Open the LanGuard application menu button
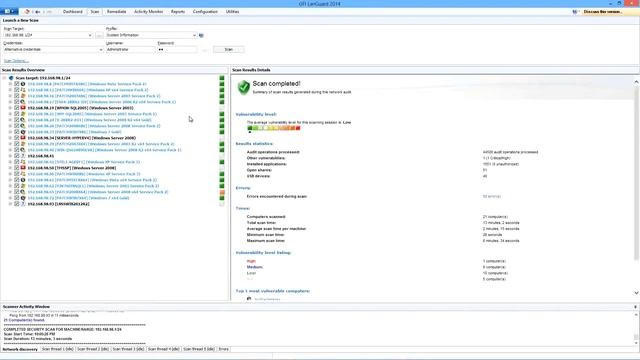640x360 pixels. 9,11
